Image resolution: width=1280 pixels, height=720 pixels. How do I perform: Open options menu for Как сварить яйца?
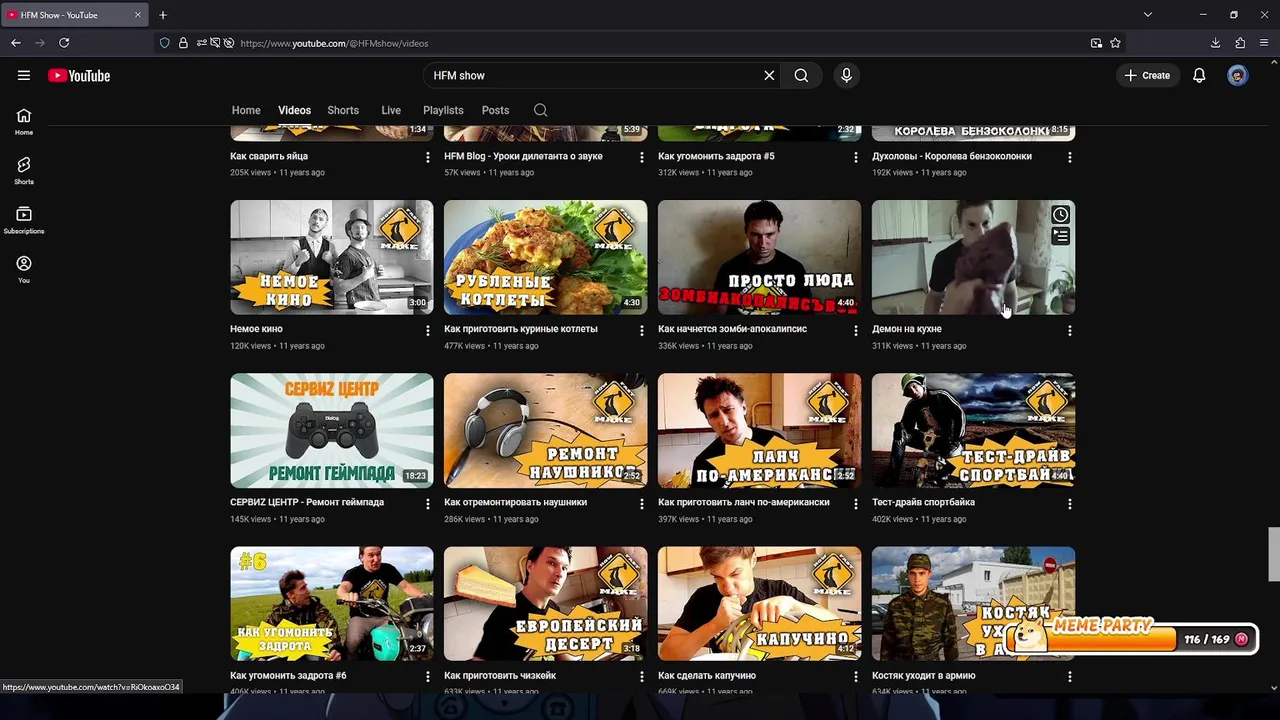pyautogui.click(x=428, y=157)
